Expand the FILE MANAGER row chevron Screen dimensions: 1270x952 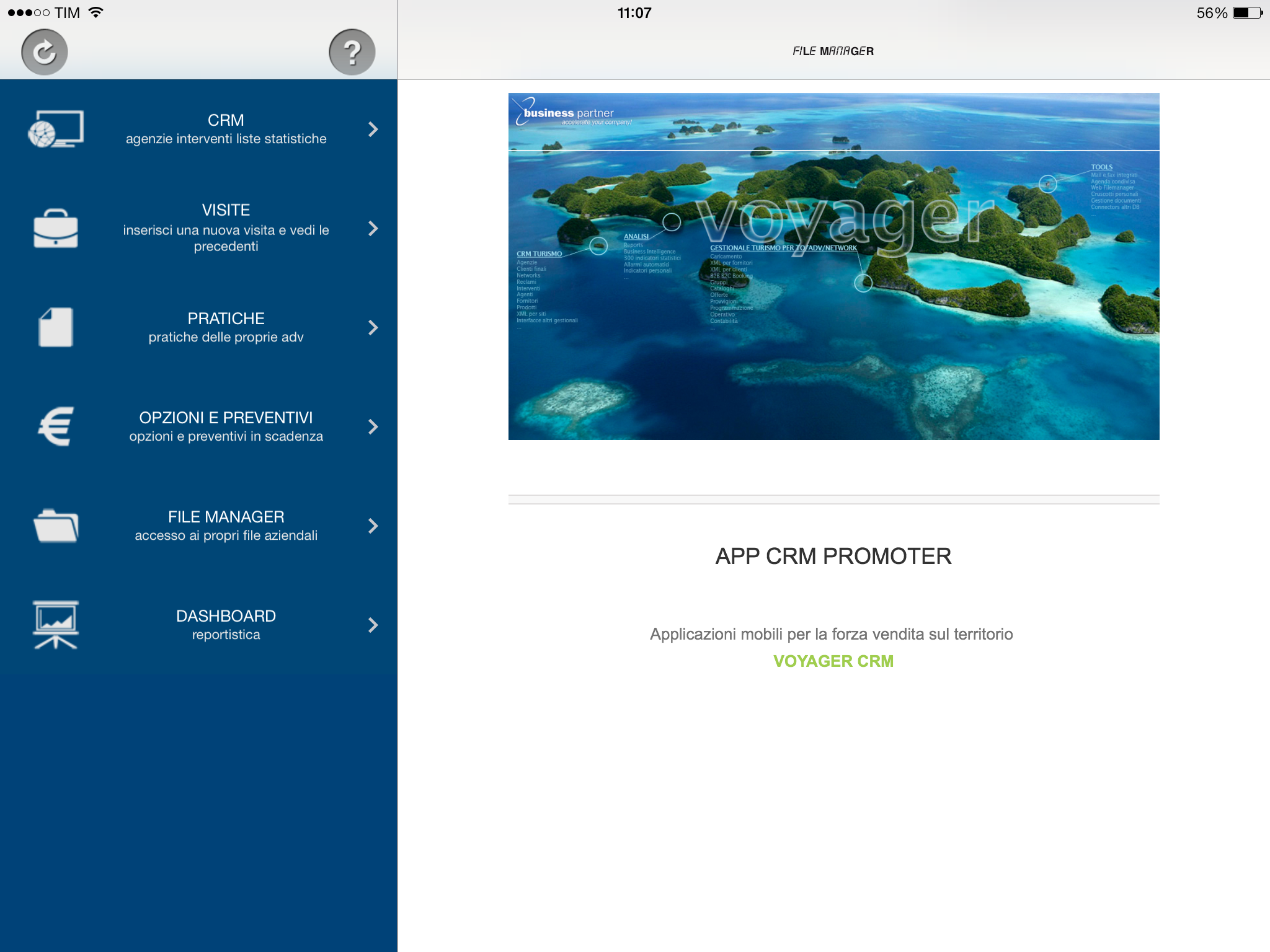373,526
